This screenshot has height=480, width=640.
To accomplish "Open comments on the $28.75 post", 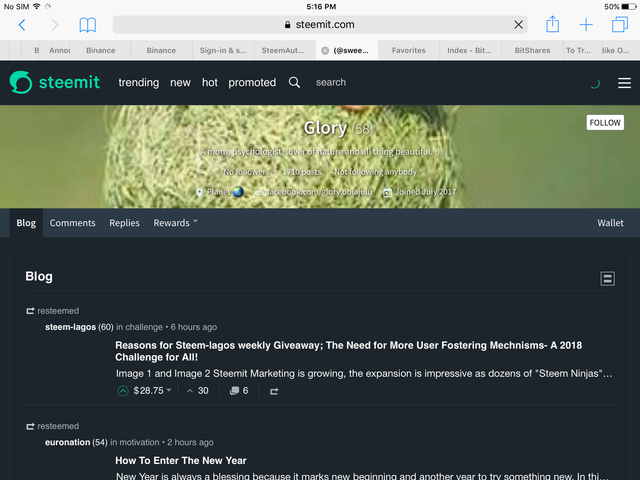I will point(239,391).
